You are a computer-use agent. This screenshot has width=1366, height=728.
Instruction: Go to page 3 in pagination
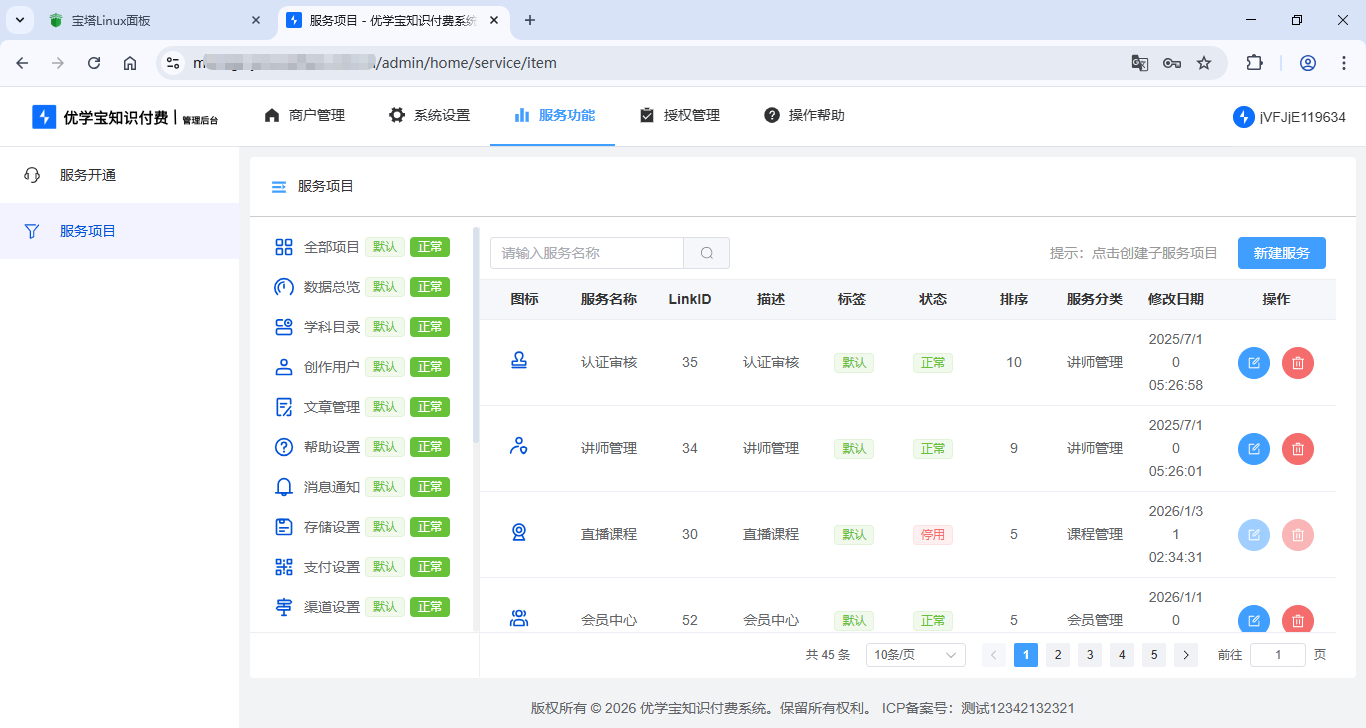(x=1090, y=655)
